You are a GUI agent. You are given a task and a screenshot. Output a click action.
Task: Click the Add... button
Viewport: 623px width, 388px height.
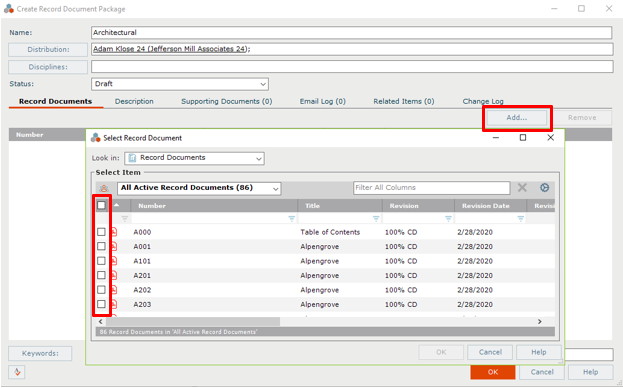[517, 118]
